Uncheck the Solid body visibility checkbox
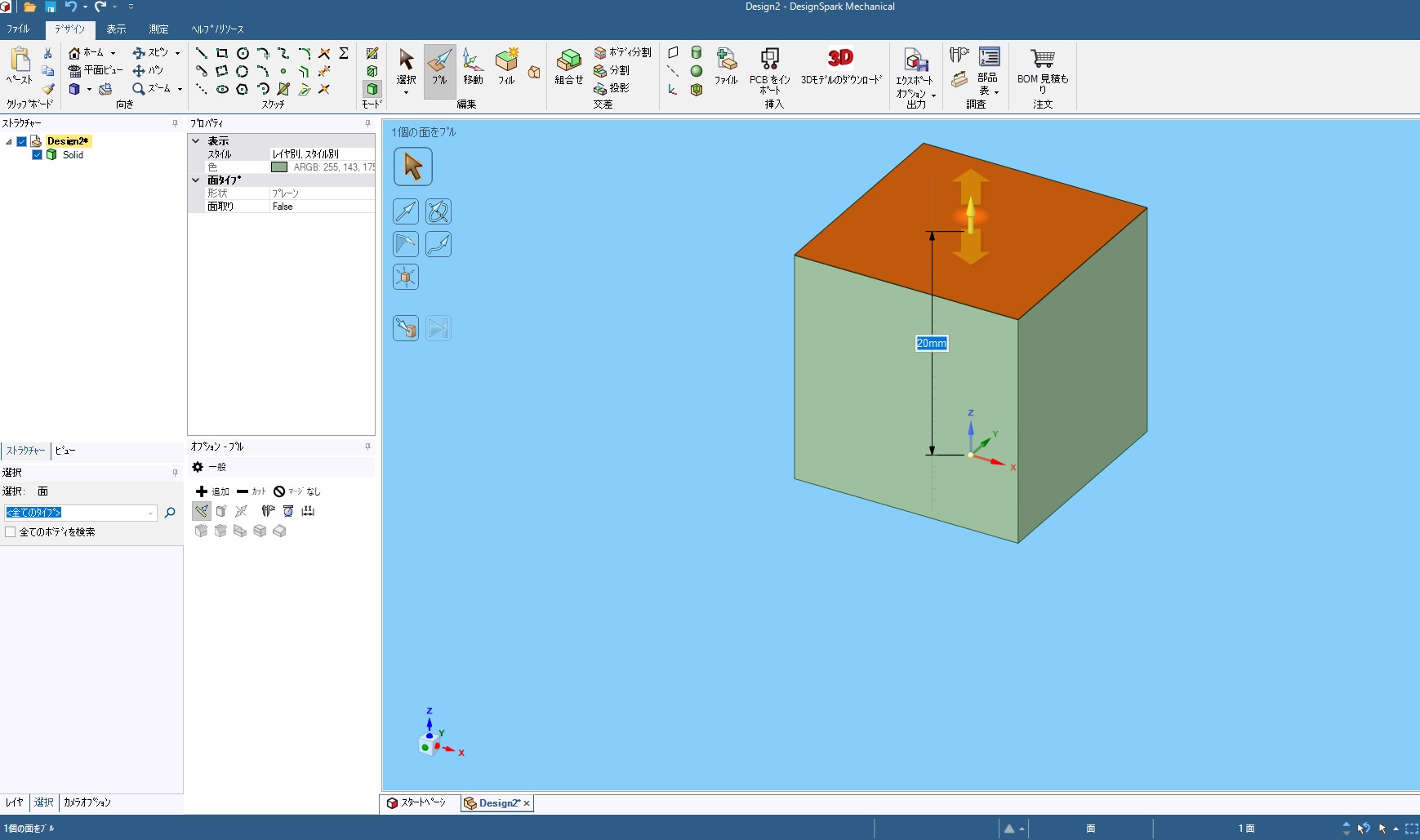 click(x=37, y=155)
